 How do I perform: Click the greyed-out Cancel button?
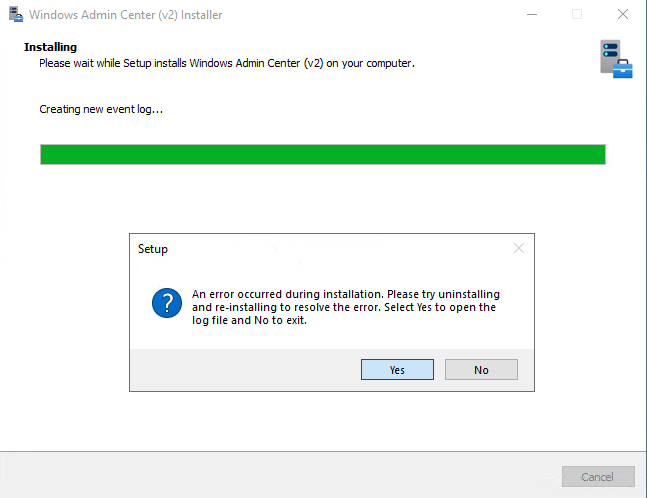click(x=598, y=477)
